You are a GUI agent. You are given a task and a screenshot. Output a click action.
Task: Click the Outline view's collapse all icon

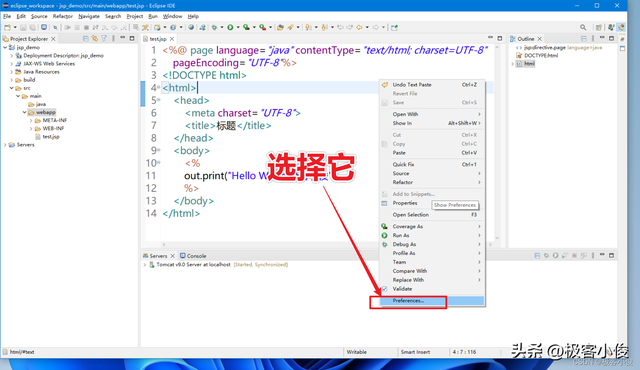[584, 38]
